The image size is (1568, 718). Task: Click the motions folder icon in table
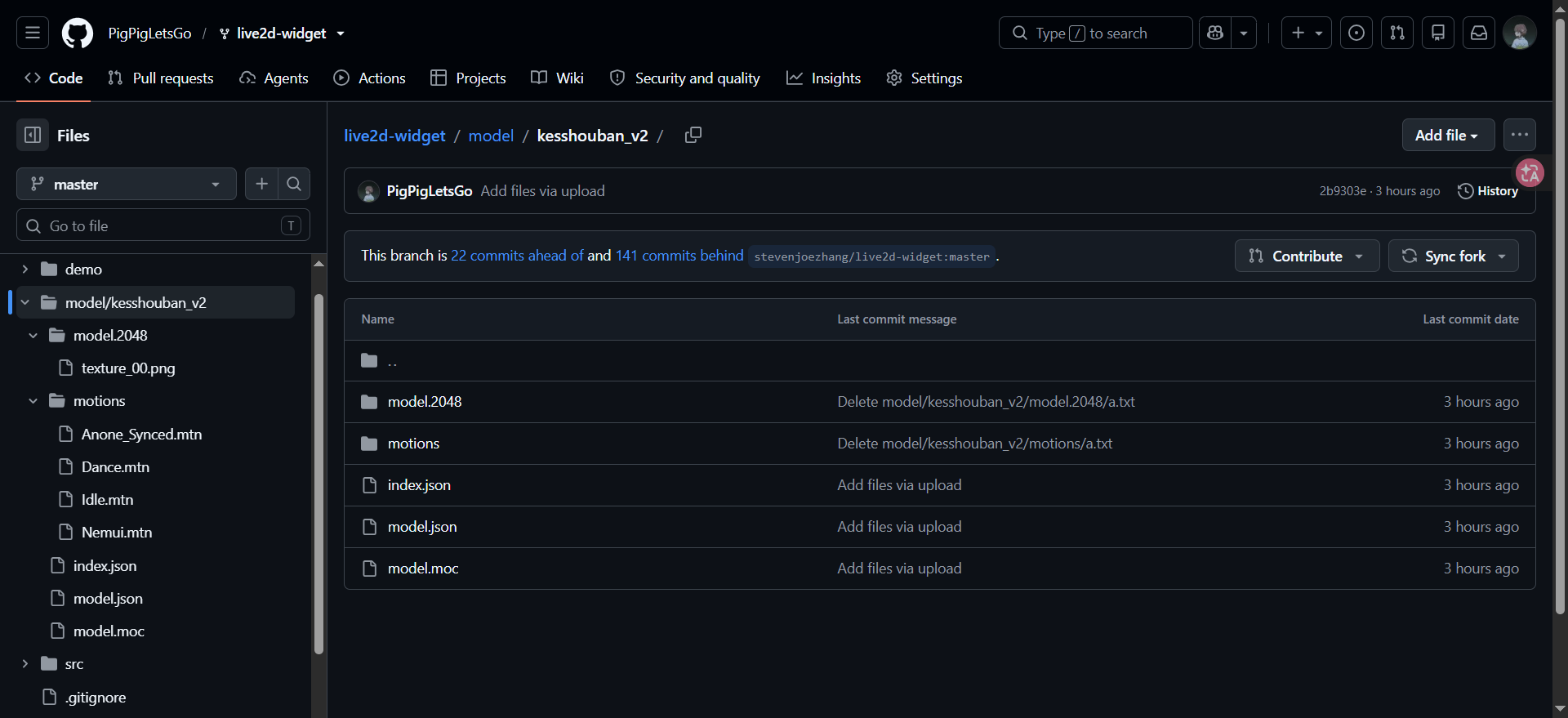369,444
